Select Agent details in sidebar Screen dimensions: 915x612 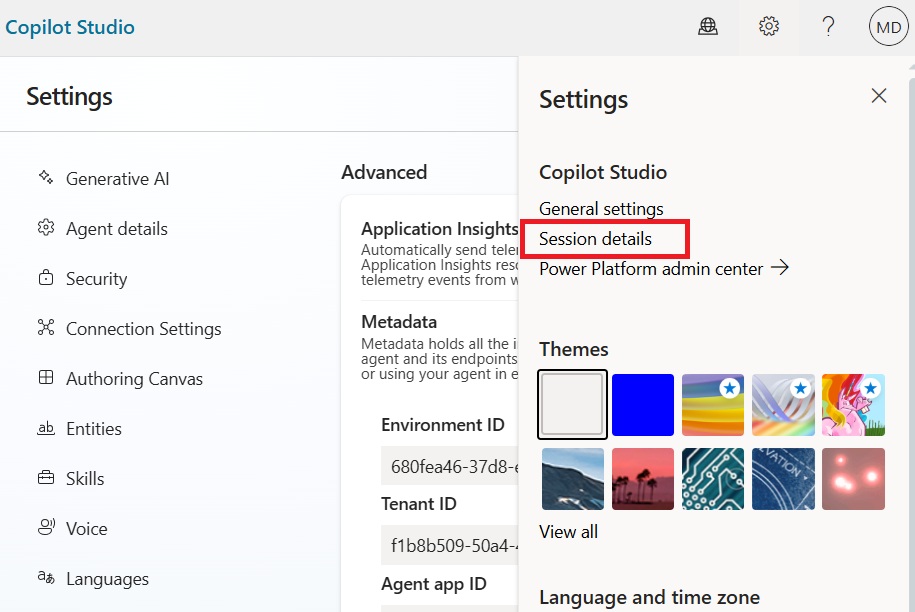[x=116, y=229]
